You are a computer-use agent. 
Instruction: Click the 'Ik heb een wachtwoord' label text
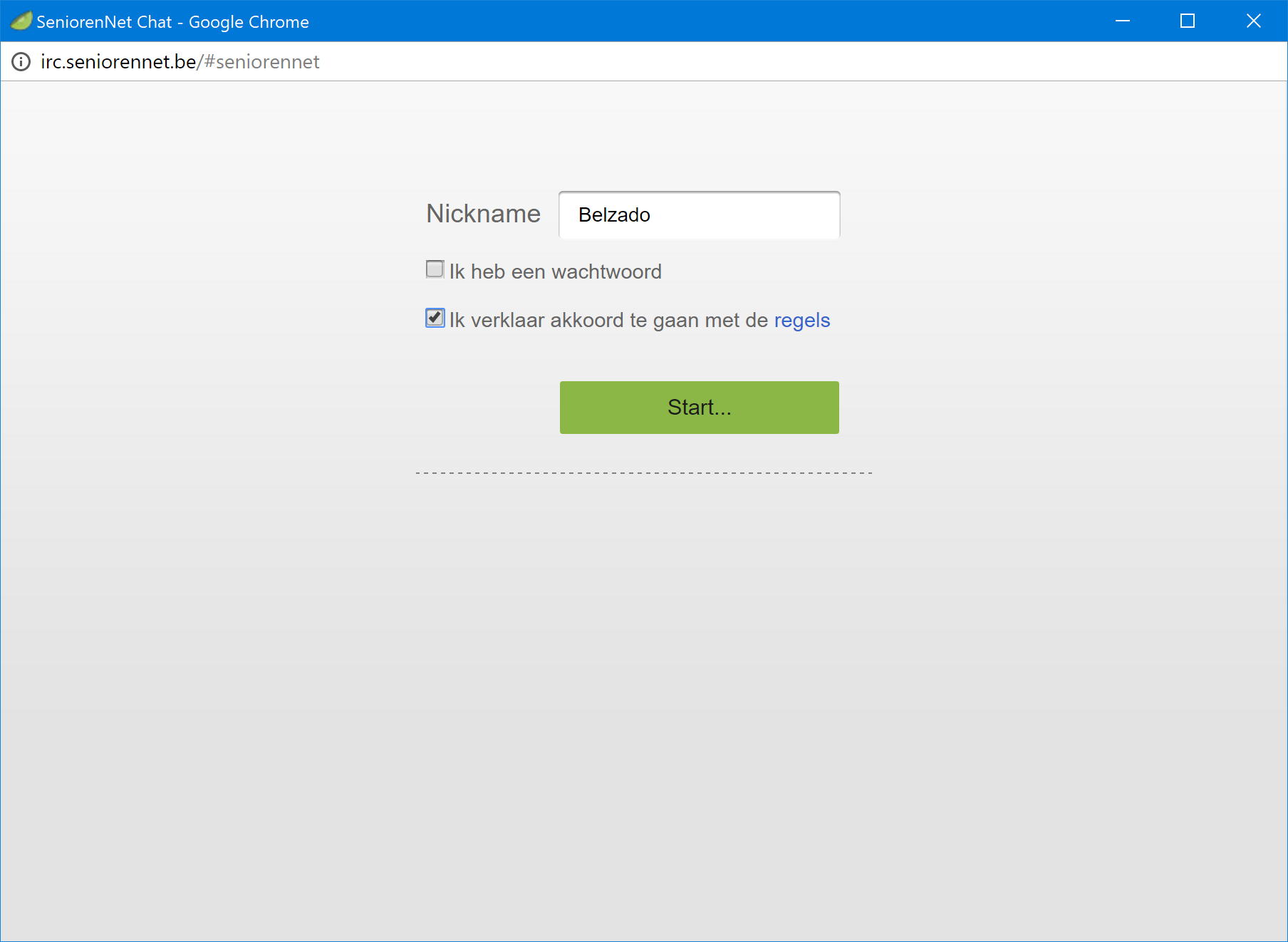[x=555, y=271]
